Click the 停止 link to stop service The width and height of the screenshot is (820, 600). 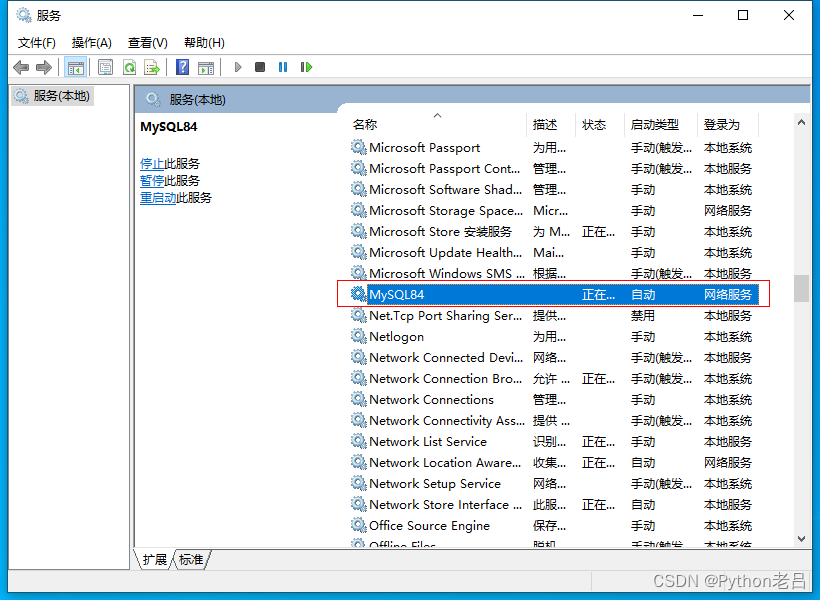click(152, 164)
